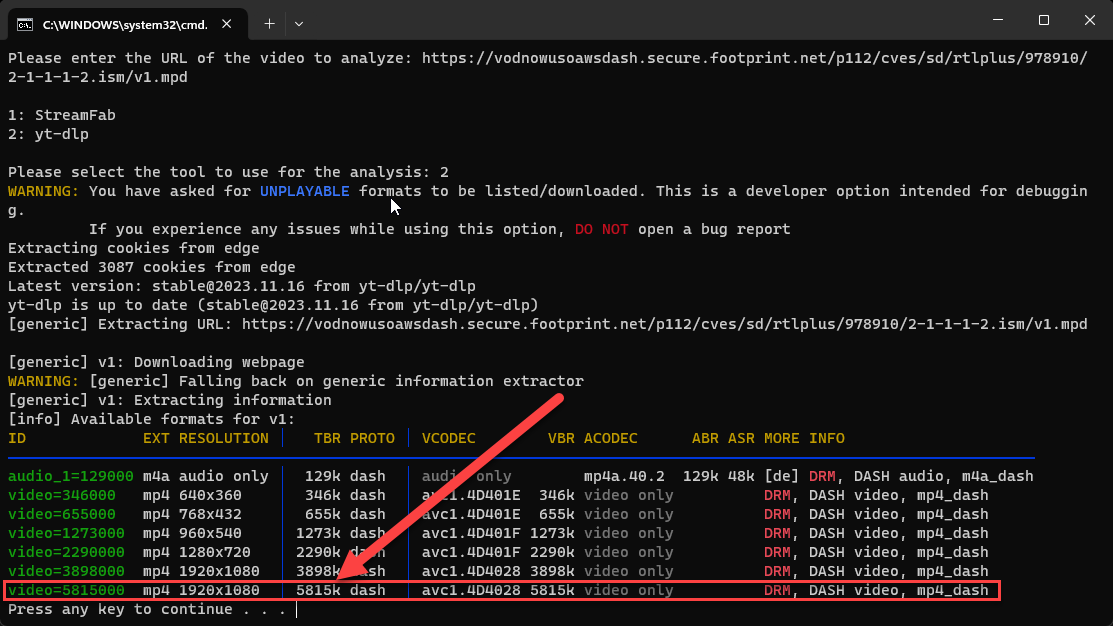The height and width of the screenshot is (626, 1113).
Task: Click the red DO NOT text
Action: (x=601, y=229)
